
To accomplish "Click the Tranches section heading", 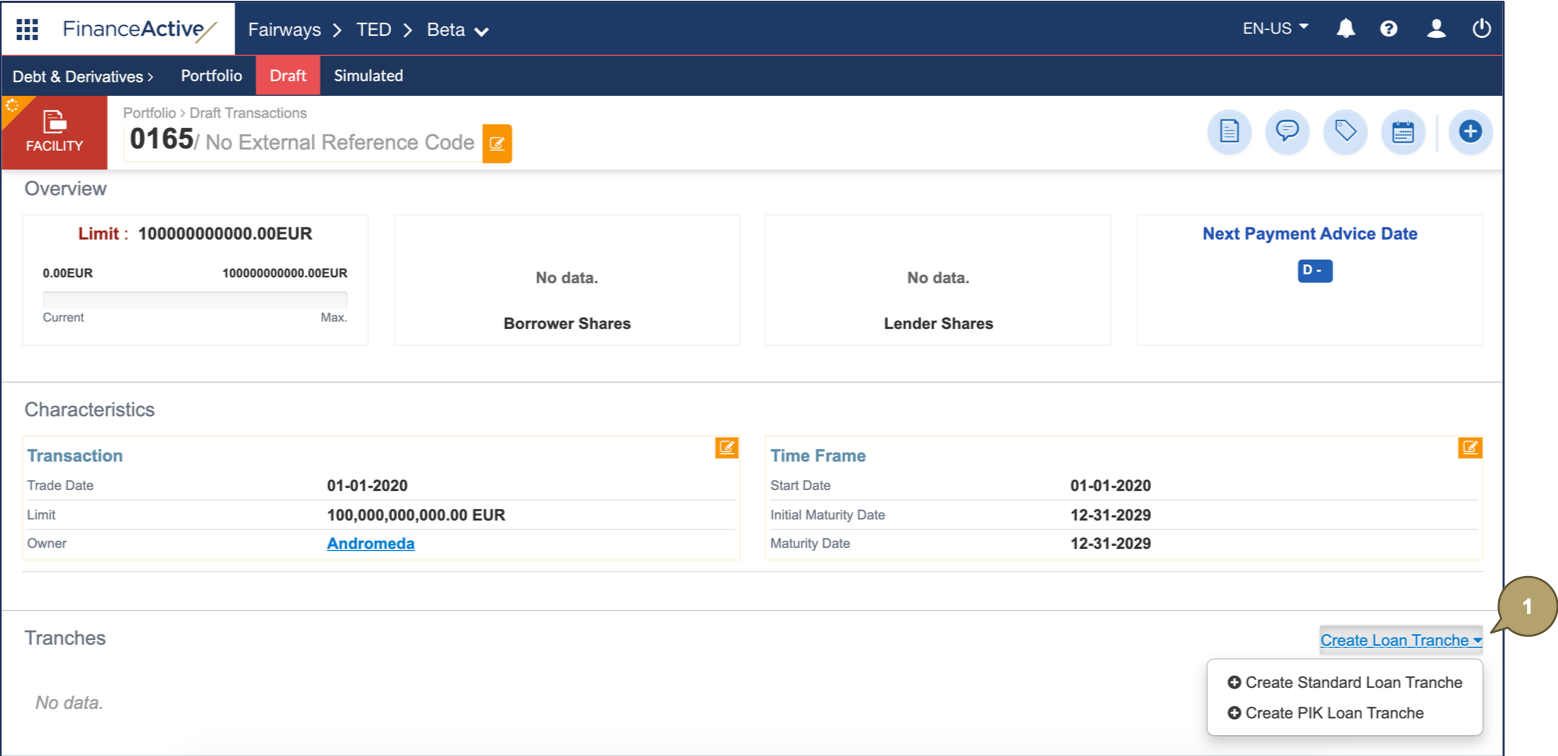I will click(65, 638).
